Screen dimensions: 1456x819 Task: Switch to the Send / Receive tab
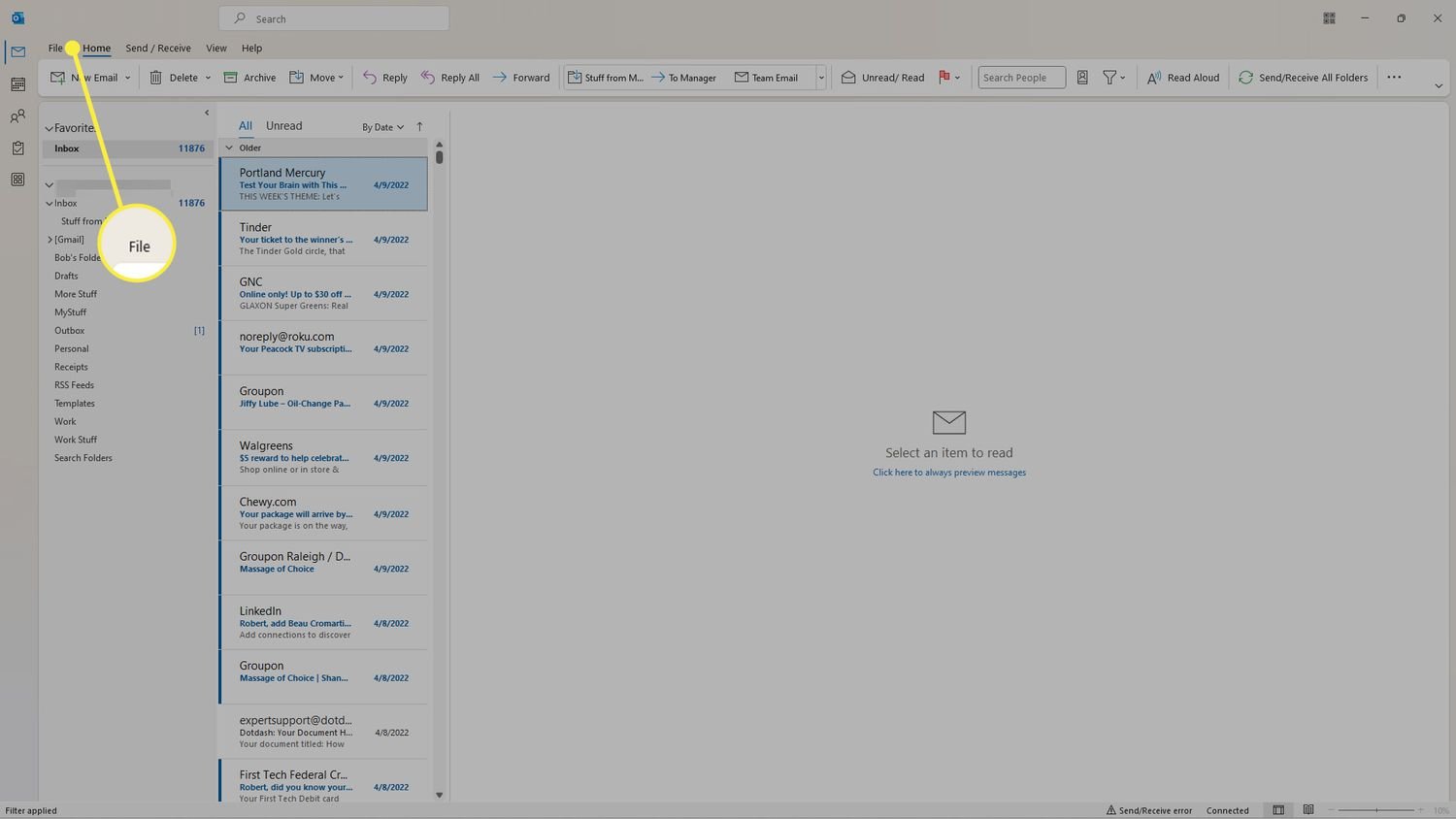coord(158,49)
